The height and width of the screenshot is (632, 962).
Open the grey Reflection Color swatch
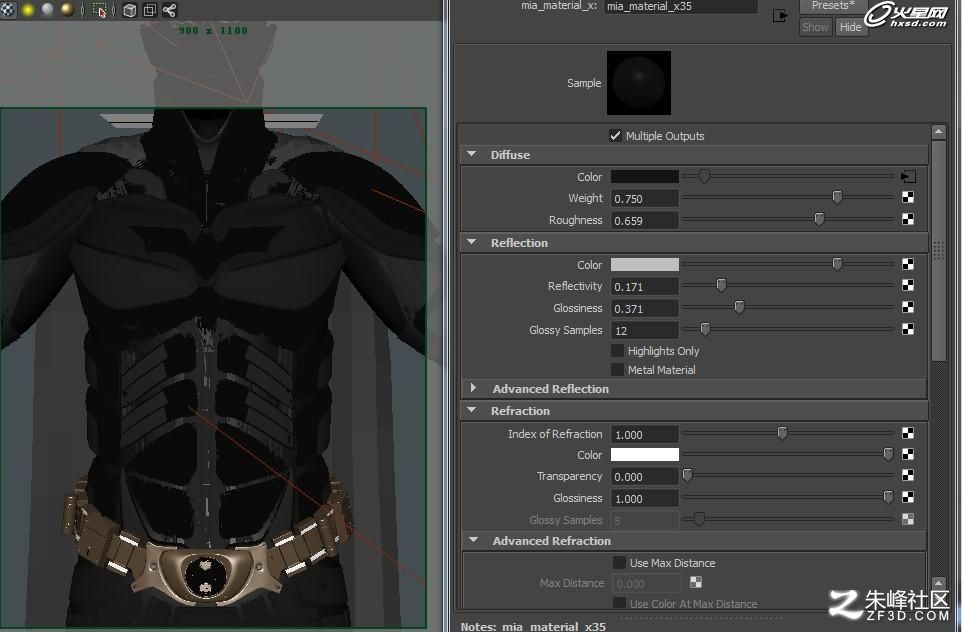click(645, 264)
